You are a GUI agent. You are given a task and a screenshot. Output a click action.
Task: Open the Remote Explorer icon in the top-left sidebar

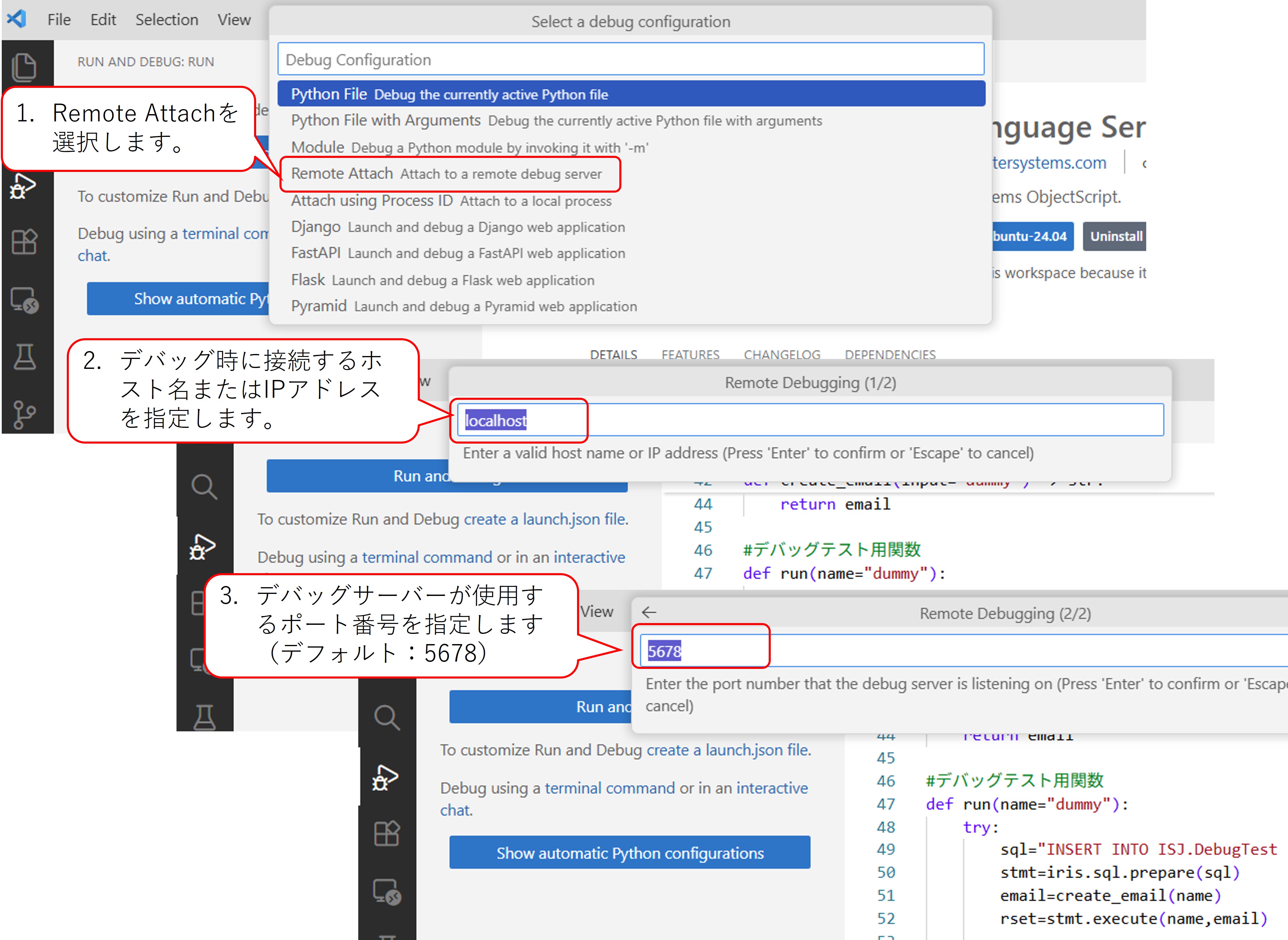pos(24,300)
